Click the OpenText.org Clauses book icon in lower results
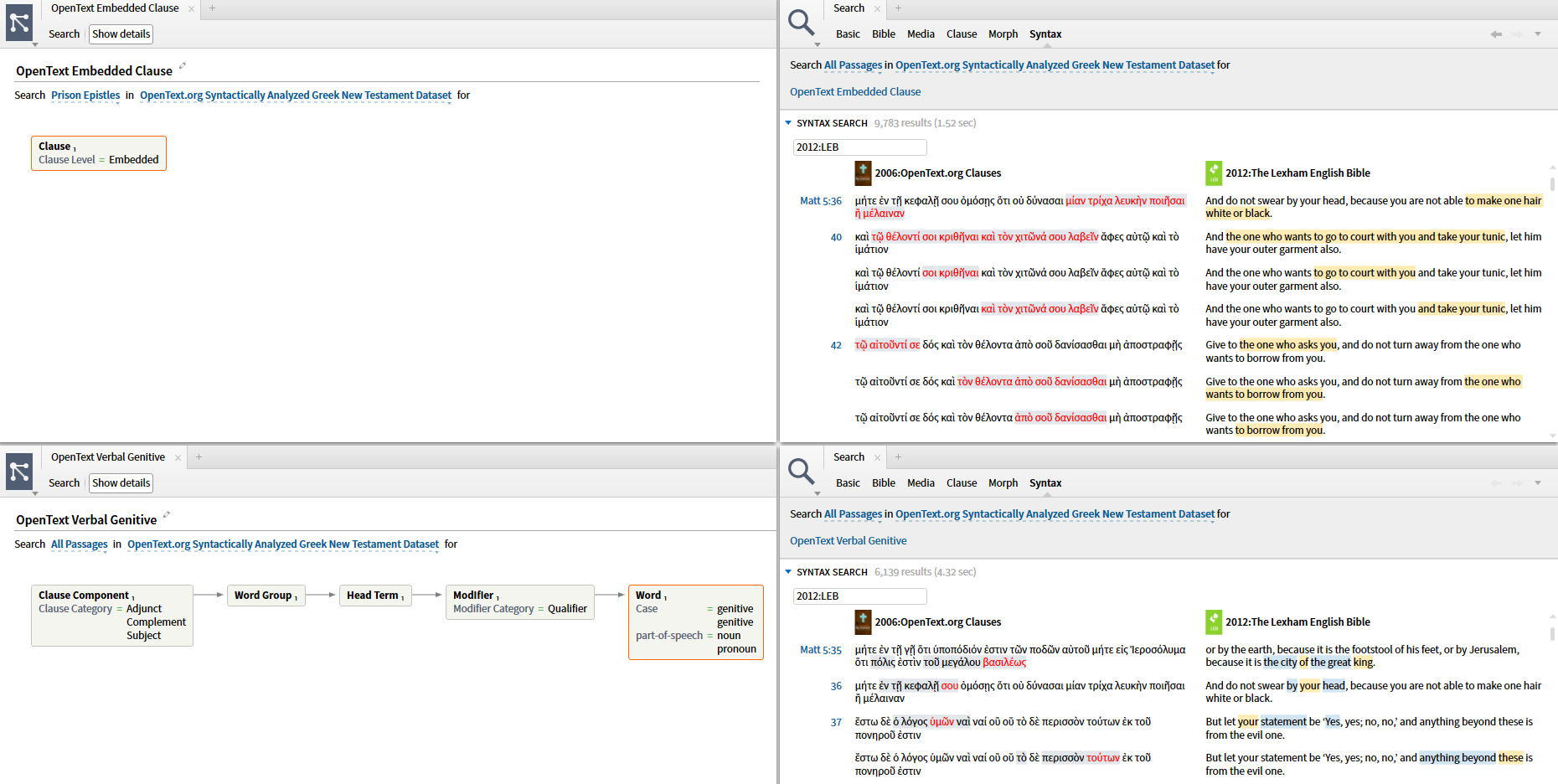The width and height of the screenshot is (1558, 784). click(863, 622)
